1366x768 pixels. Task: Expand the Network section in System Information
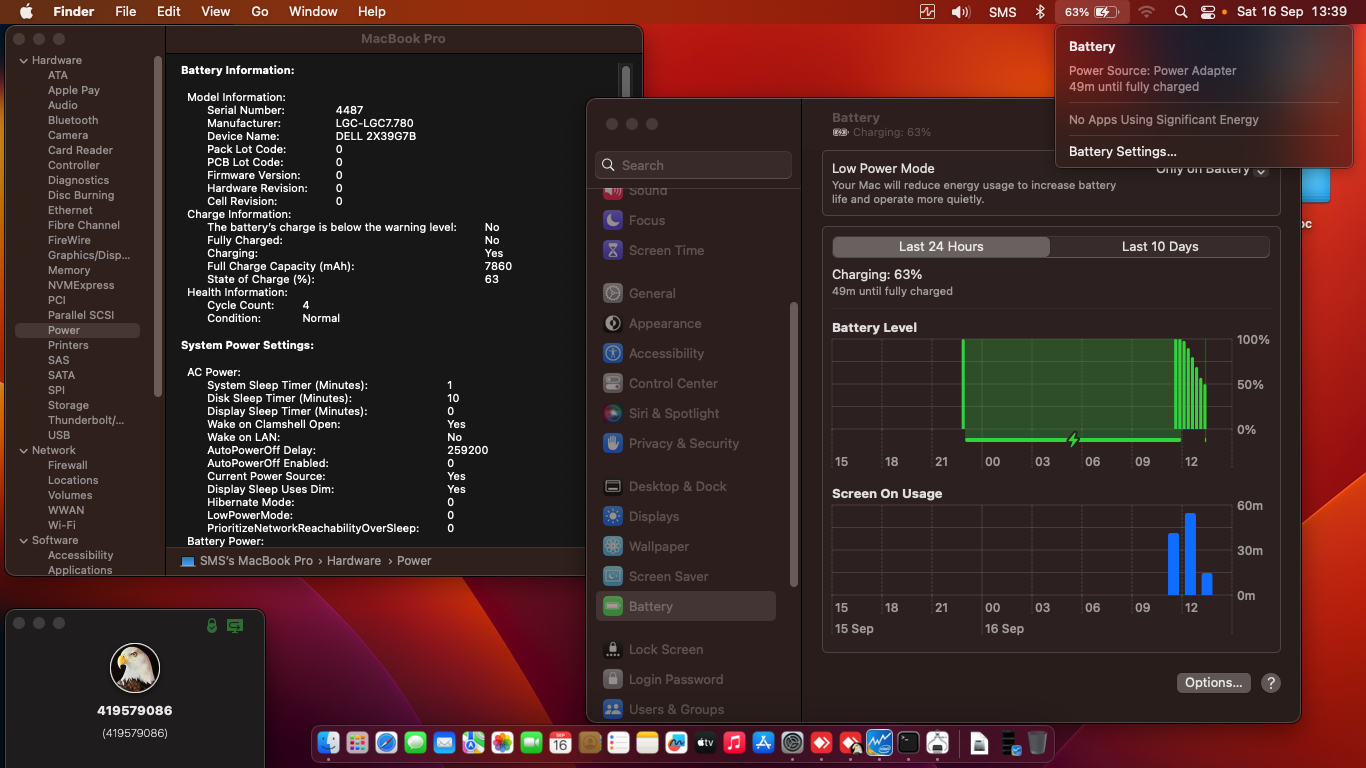[x=22, y=450]
